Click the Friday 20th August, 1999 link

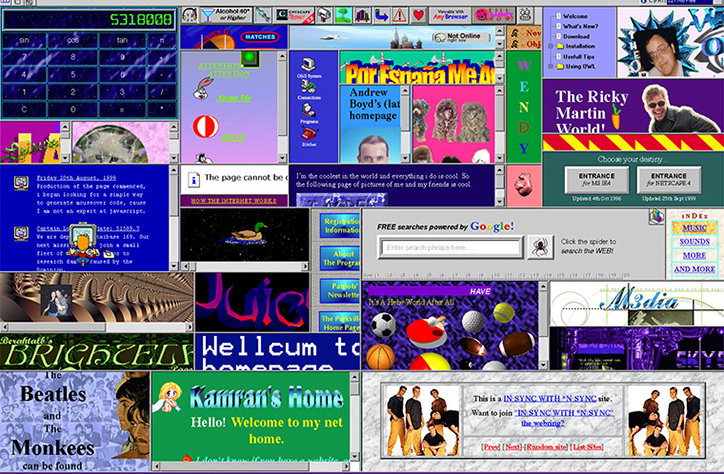pos(76,178)
